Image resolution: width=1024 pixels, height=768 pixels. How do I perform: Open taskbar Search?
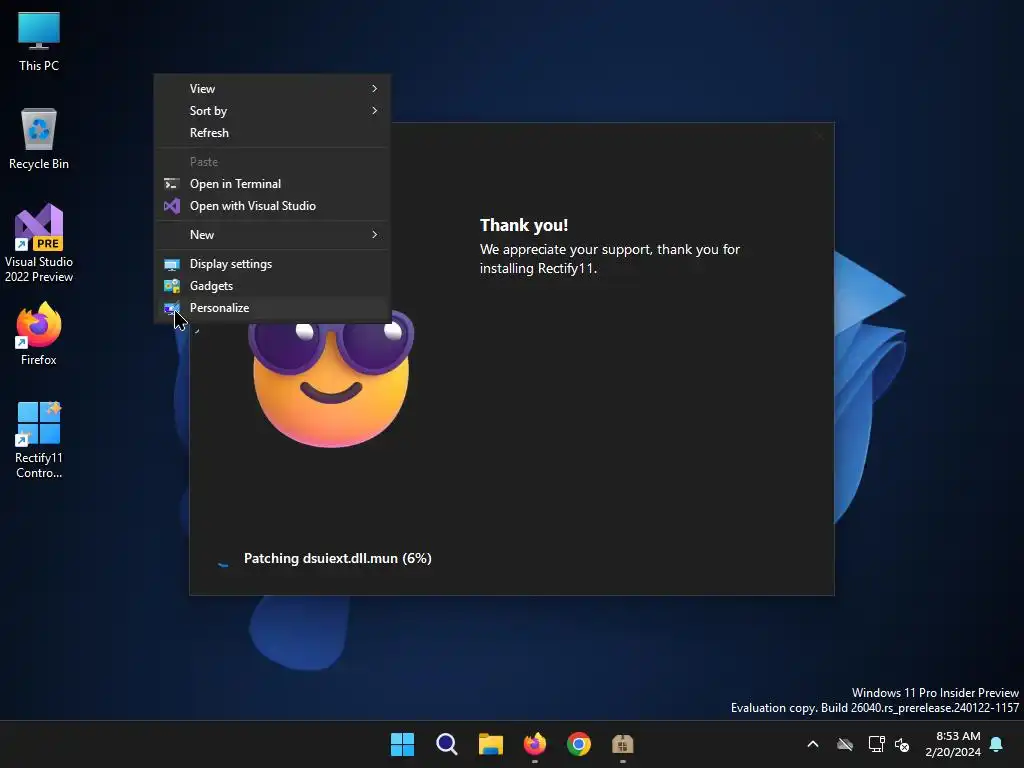[447, 744]
